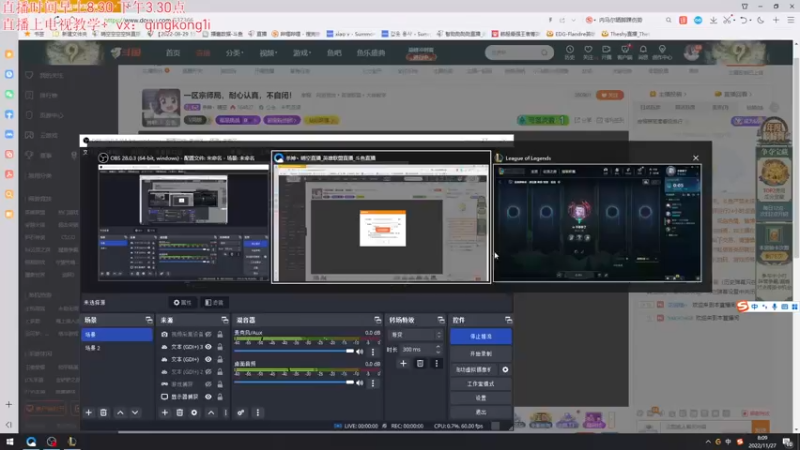This screenshot has height=450, width=800.
Task: Mute the desktop audio speaker icon
Action: [360, 383]
